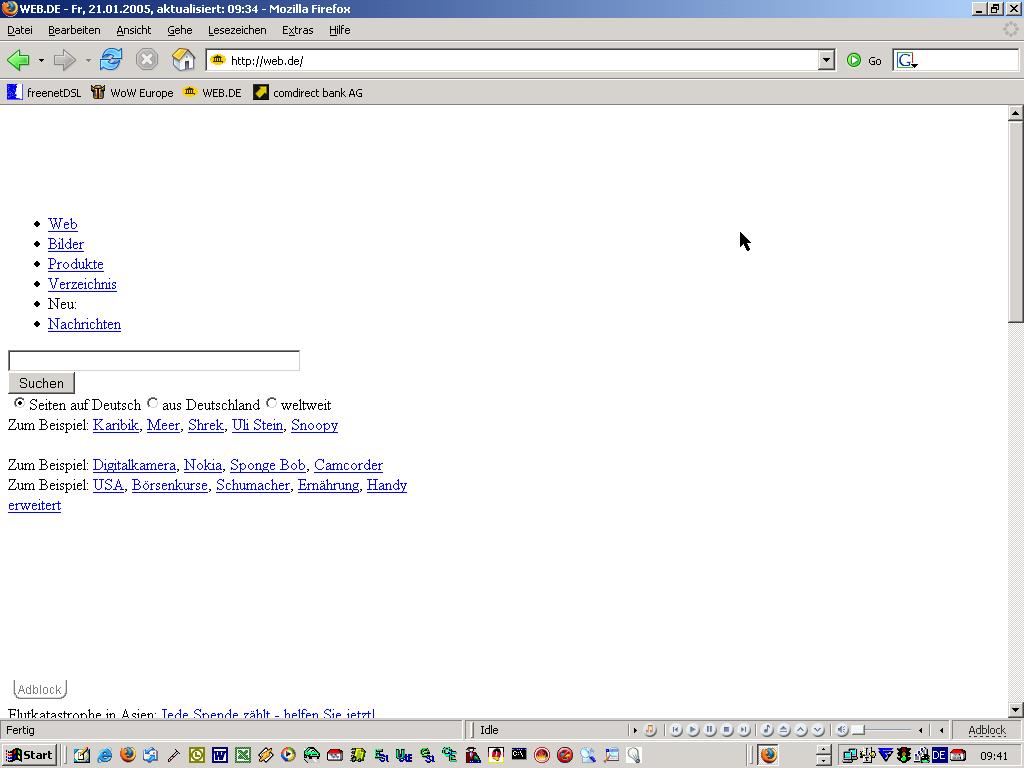Open the Bearbeiten menu
Image resolution: width=1024 pixels, height=768 pixels.
(74, 30)
